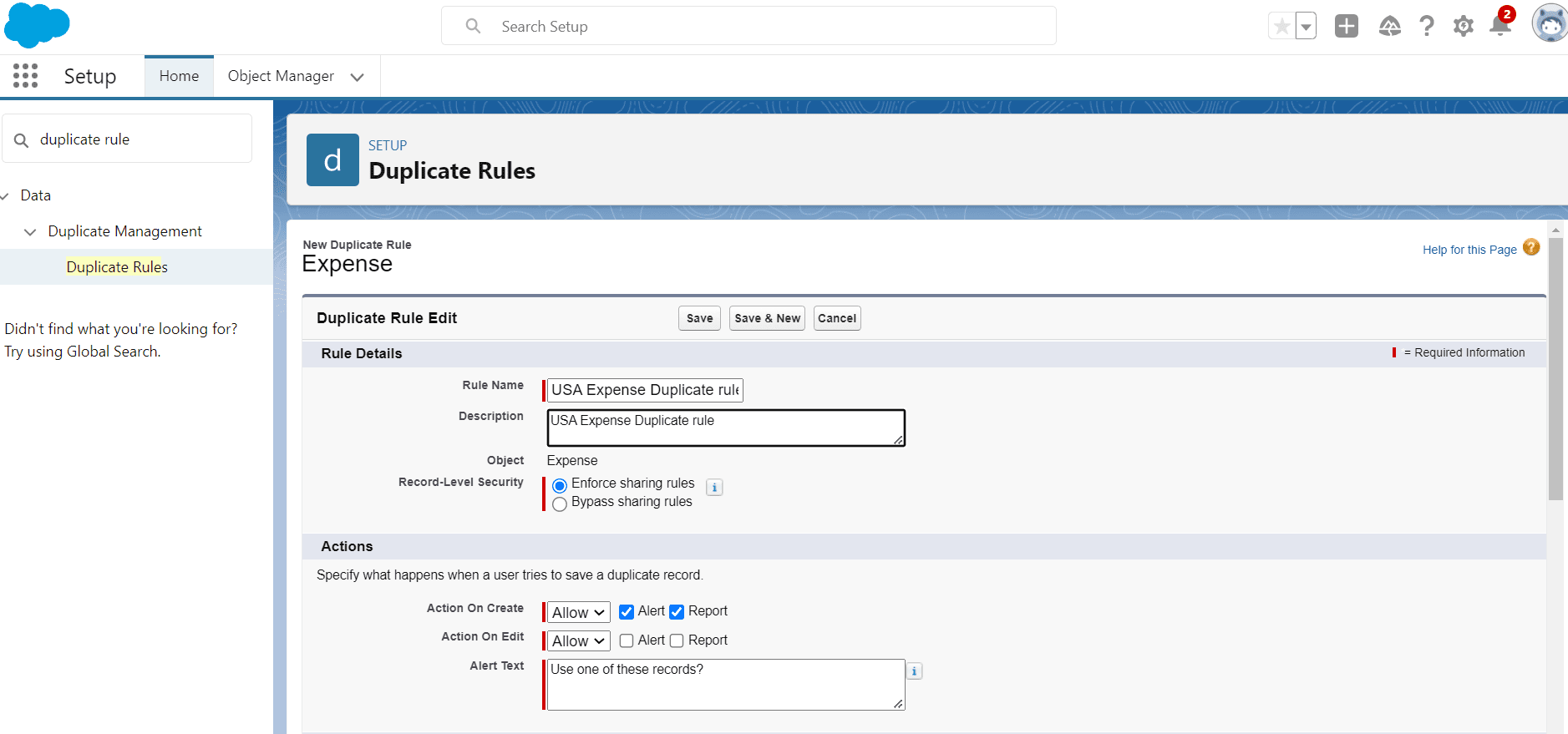
Task: Click the SETUP breadcrumb text
Action: [388, 145]
